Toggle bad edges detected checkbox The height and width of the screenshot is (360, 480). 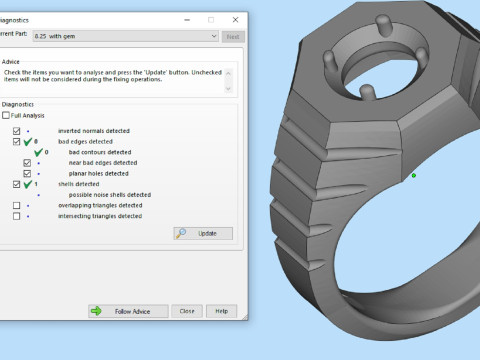click(16, 142)
